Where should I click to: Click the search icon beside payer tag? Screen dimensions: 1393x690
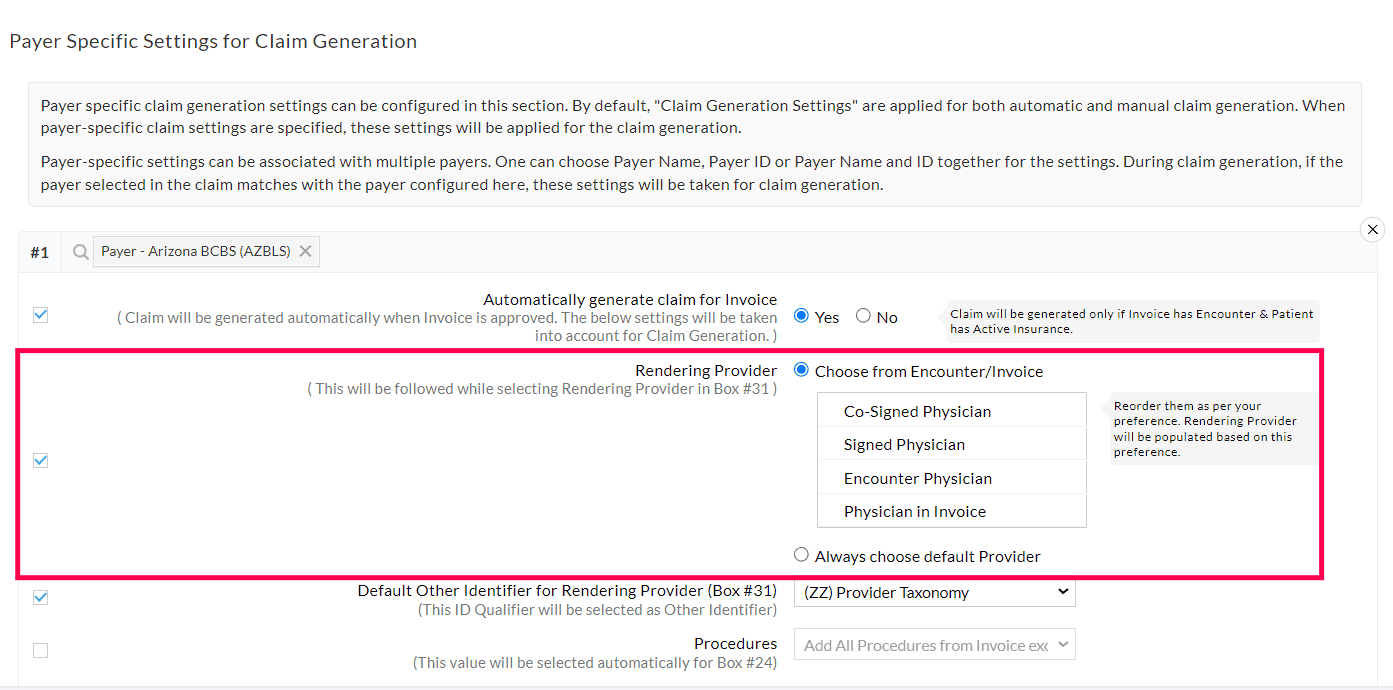click(x=80, y=252)
